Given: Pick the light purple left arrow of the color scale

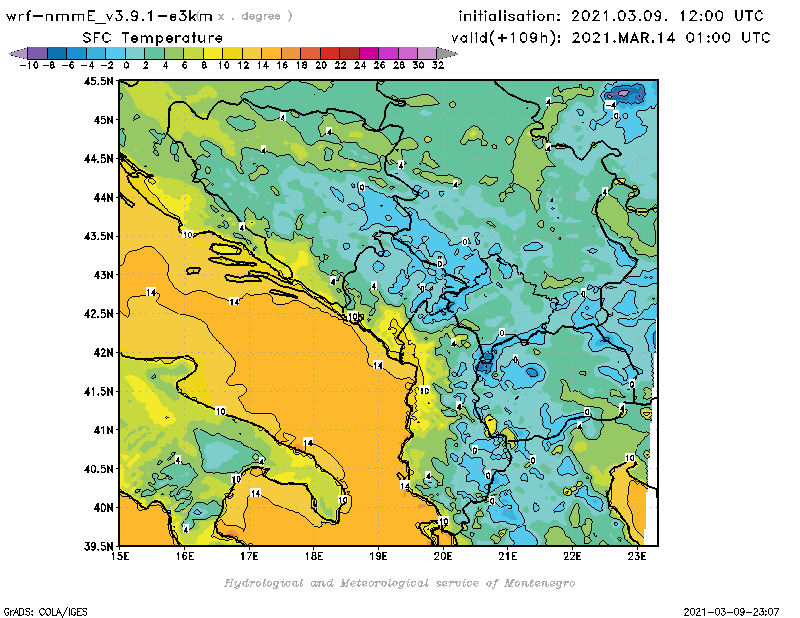Looking at the screenshot, I should 18,53.
